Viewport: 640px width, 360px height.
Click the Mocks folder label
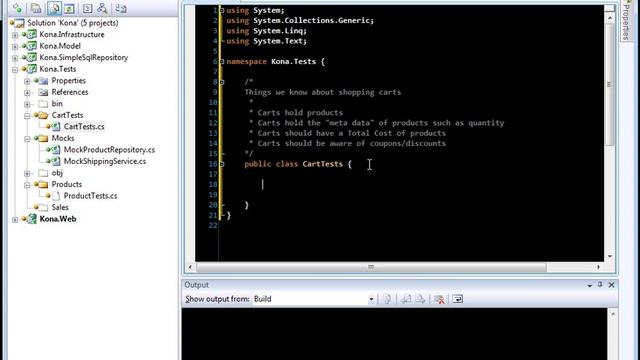pyautogui.click(x=63, y=138)
